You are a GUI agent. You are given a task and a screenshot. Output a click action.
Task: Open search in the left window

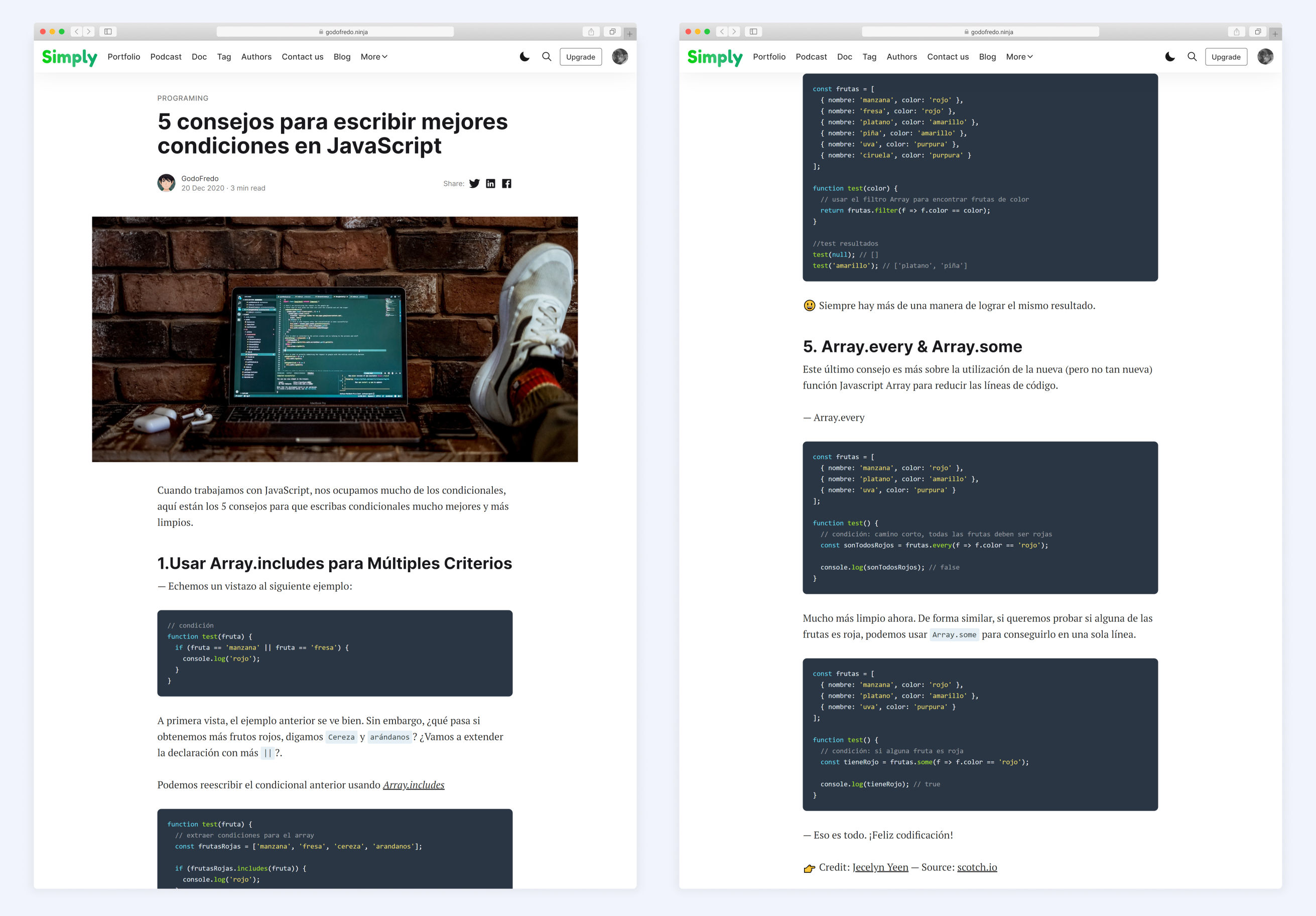(x=546, y=57)
